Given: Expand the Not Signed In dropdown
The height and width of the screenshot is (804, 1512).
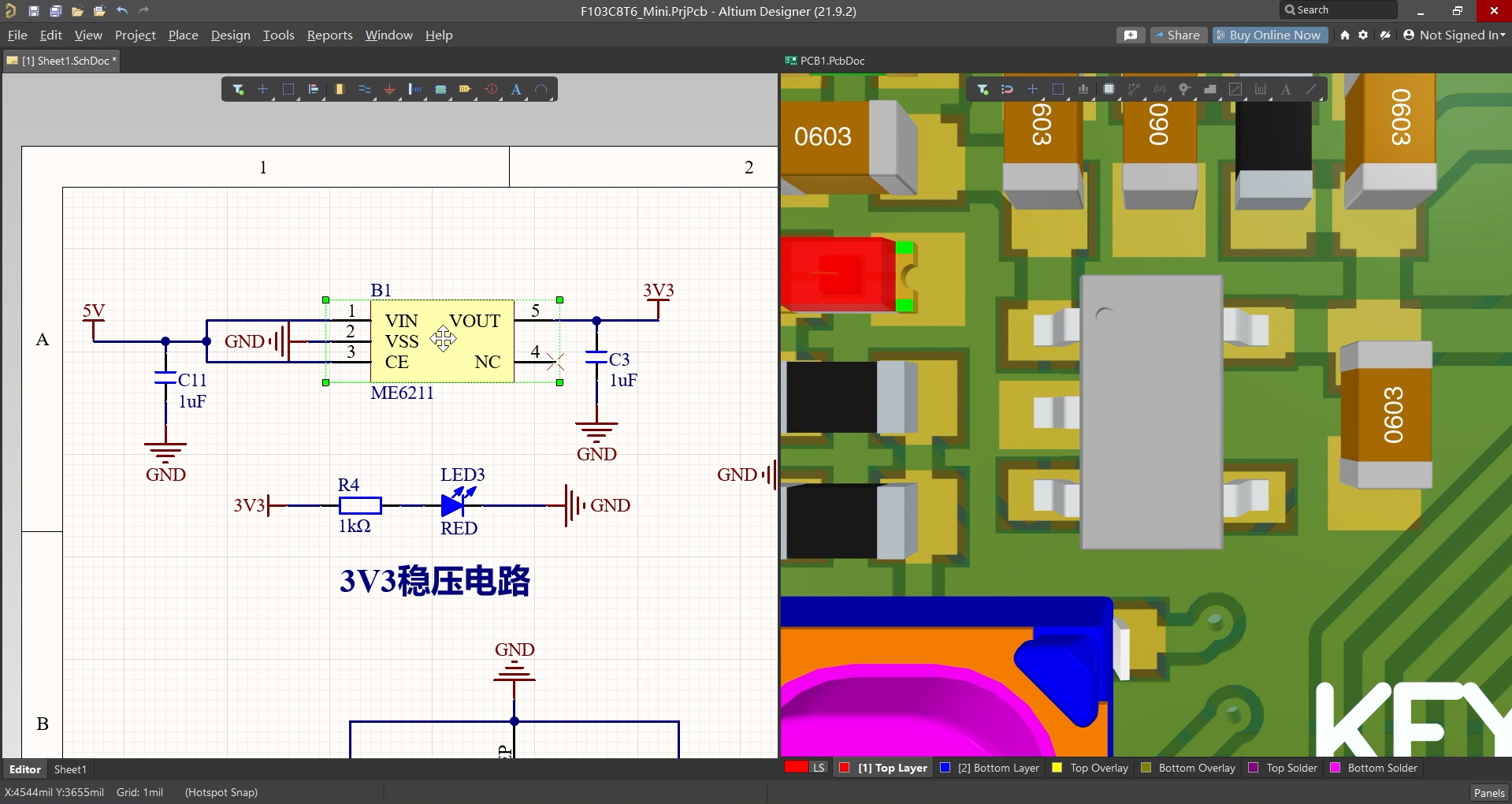Looking at the screenshot, I should click(1454, 35).
